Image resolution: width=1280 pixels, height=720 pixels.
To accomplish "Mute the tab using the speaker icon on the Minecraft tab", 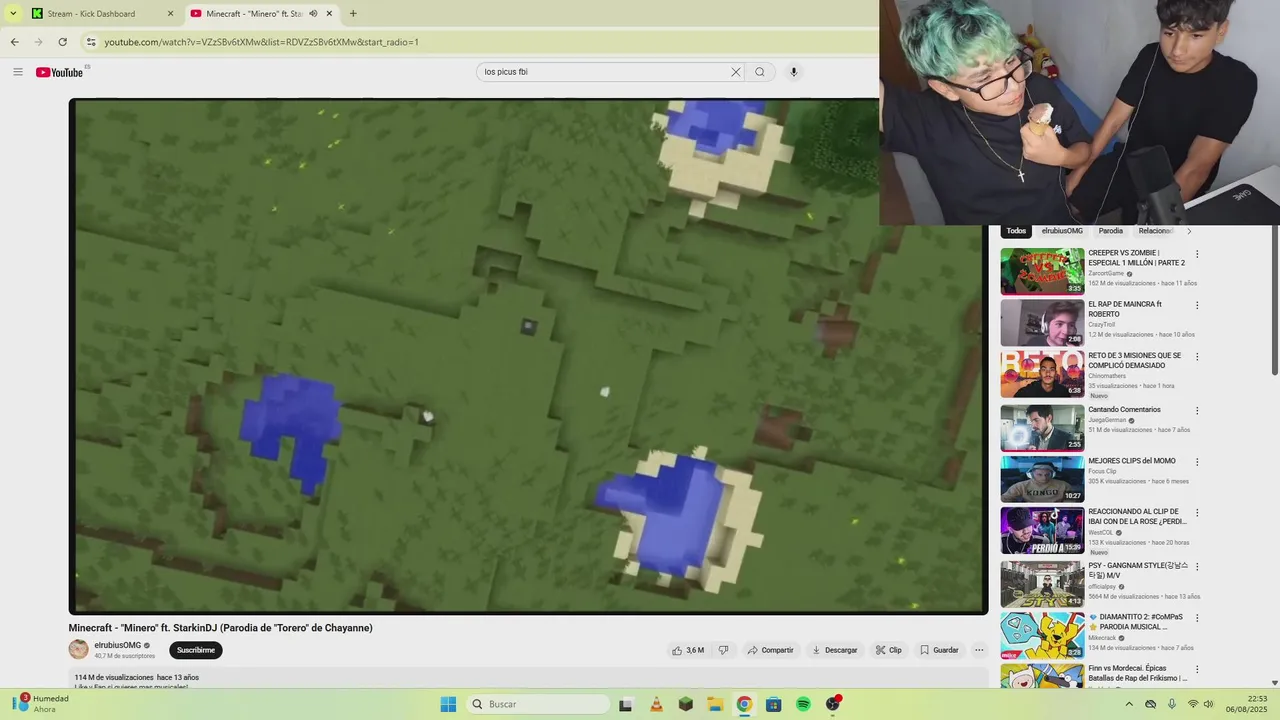I will 313,14.
